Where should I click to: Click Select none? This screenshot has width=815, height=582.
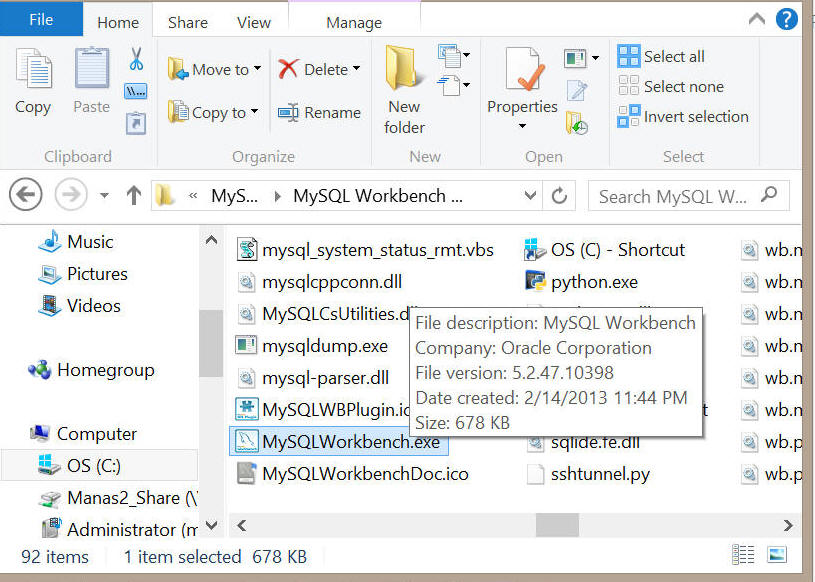coord(671,86)
